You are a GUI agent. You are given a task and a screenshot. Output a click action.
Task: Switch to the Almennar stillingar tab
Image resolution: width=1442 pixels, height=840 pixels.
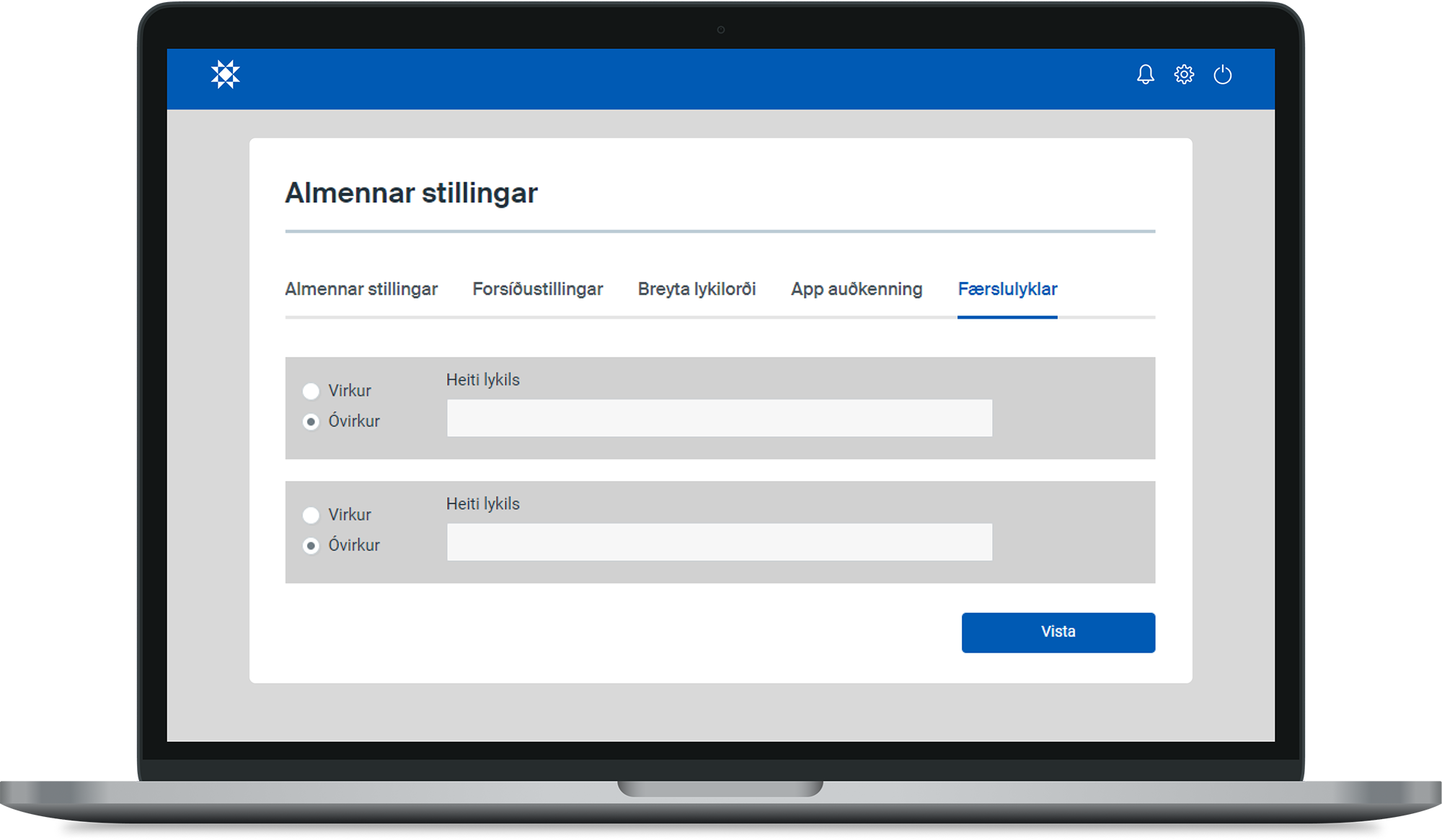coord(361,289)
